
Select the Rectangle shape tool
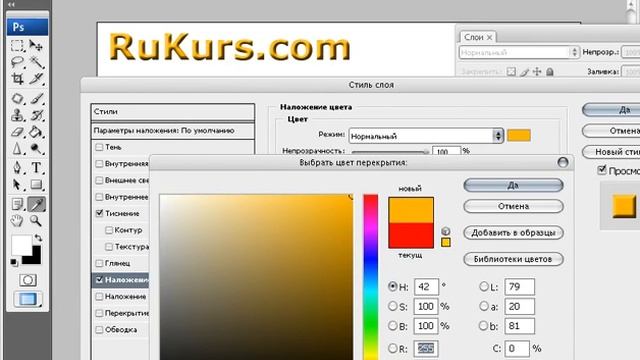(x=36, y=184)
